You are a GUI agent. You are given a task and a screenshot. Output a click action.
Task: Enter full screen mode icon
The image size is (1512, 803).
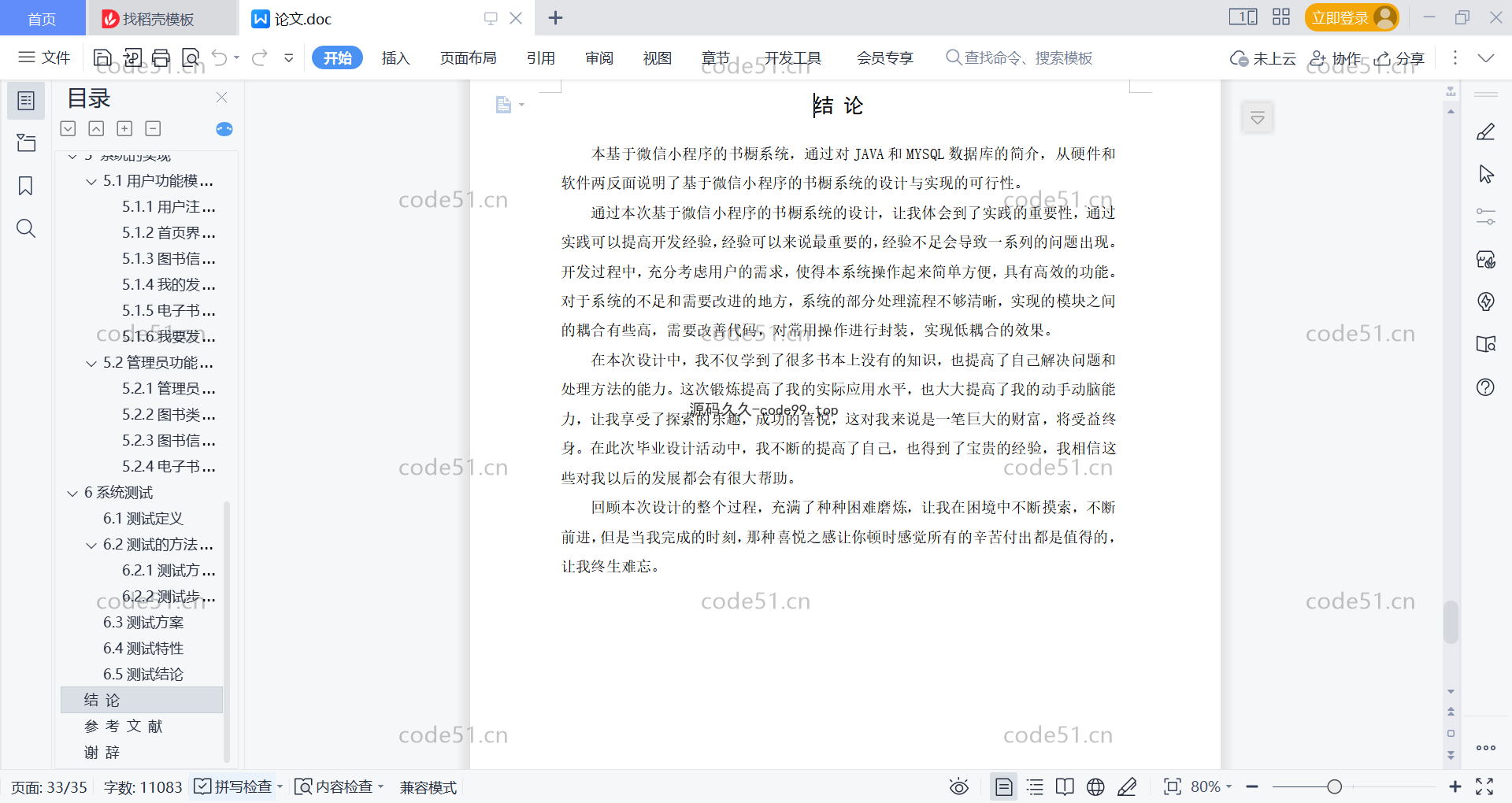pyautogui.click(x=1484, y=786)
